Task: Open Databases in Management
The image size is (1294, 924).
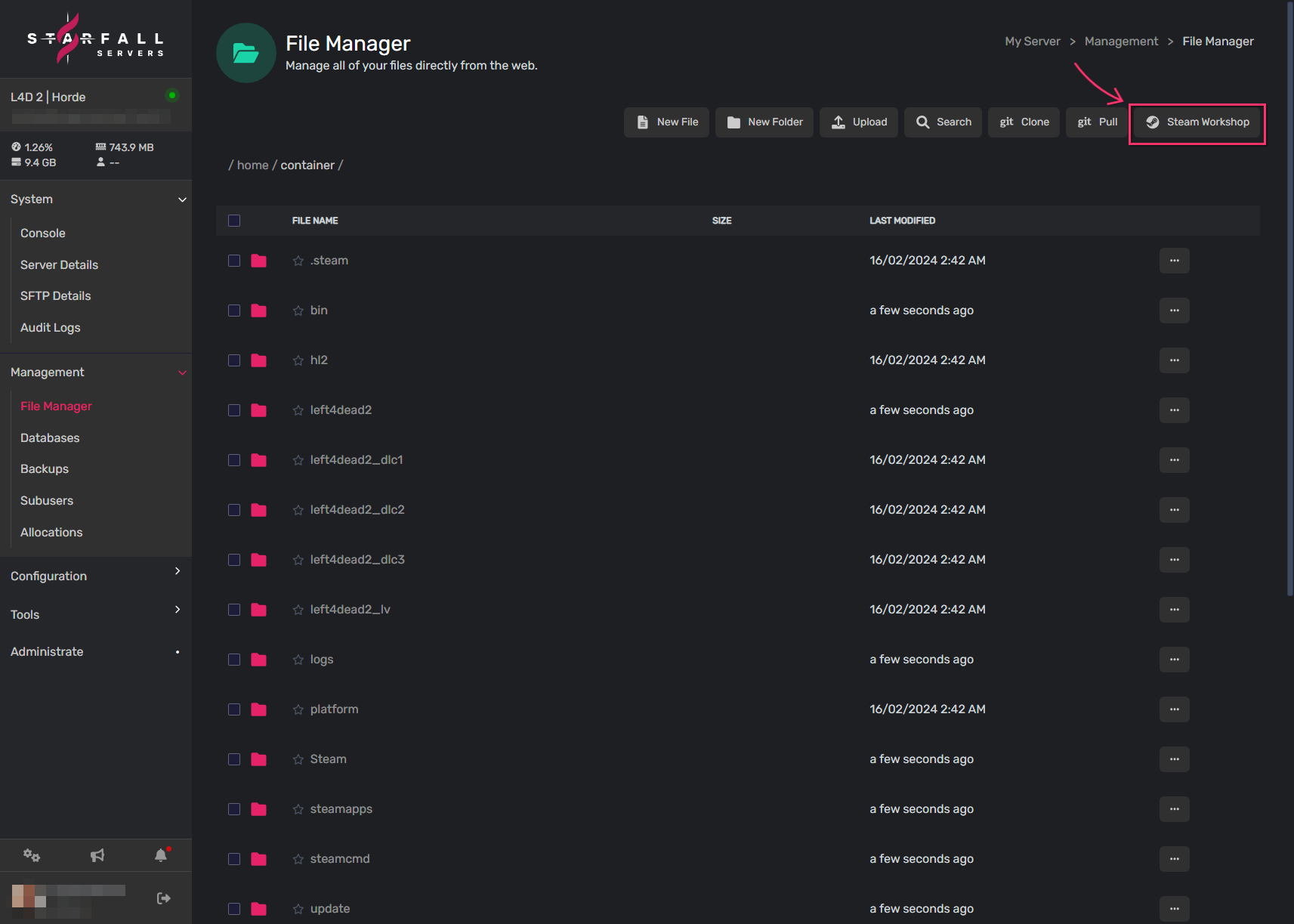Action: point(50,438)
